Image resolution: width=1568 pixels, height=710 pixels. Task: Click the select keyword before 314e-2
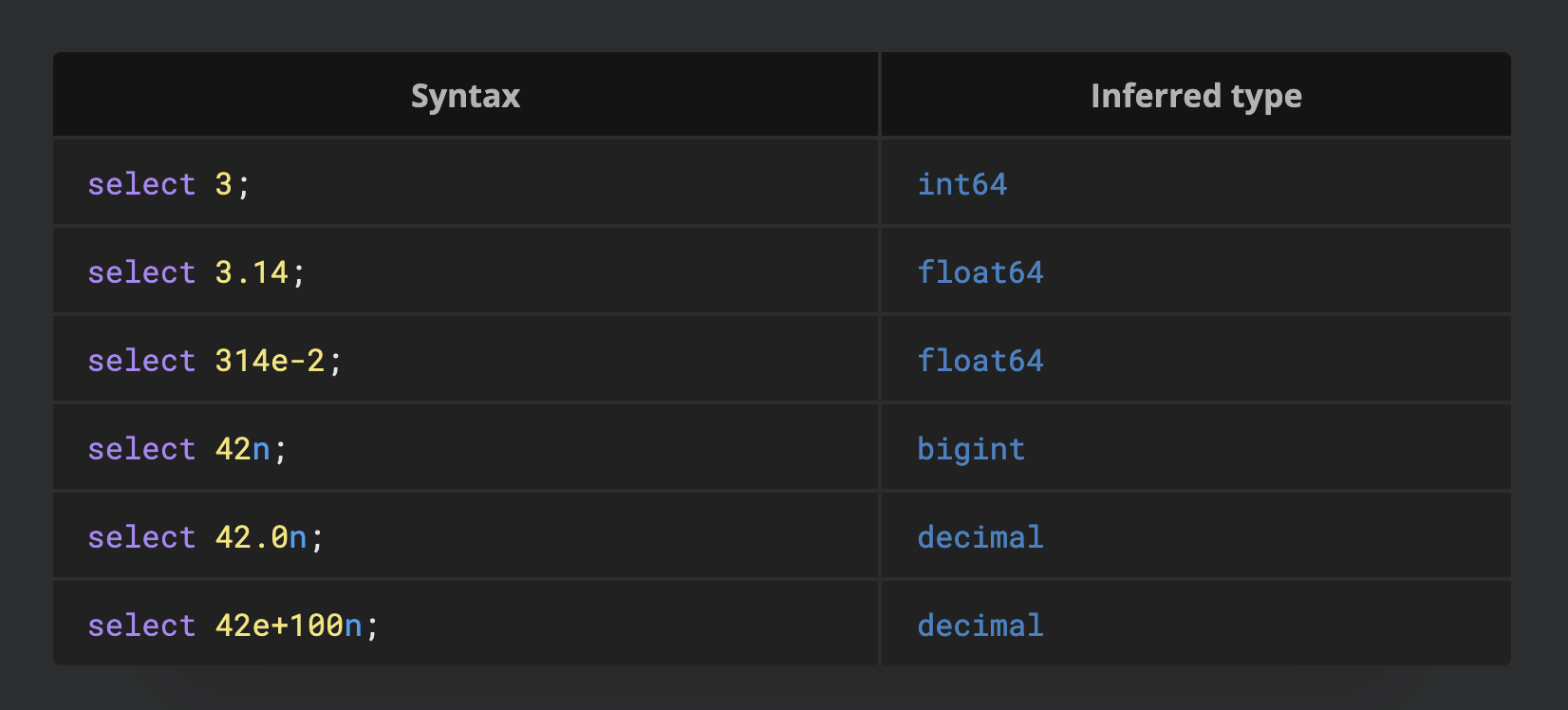(141, 361)
